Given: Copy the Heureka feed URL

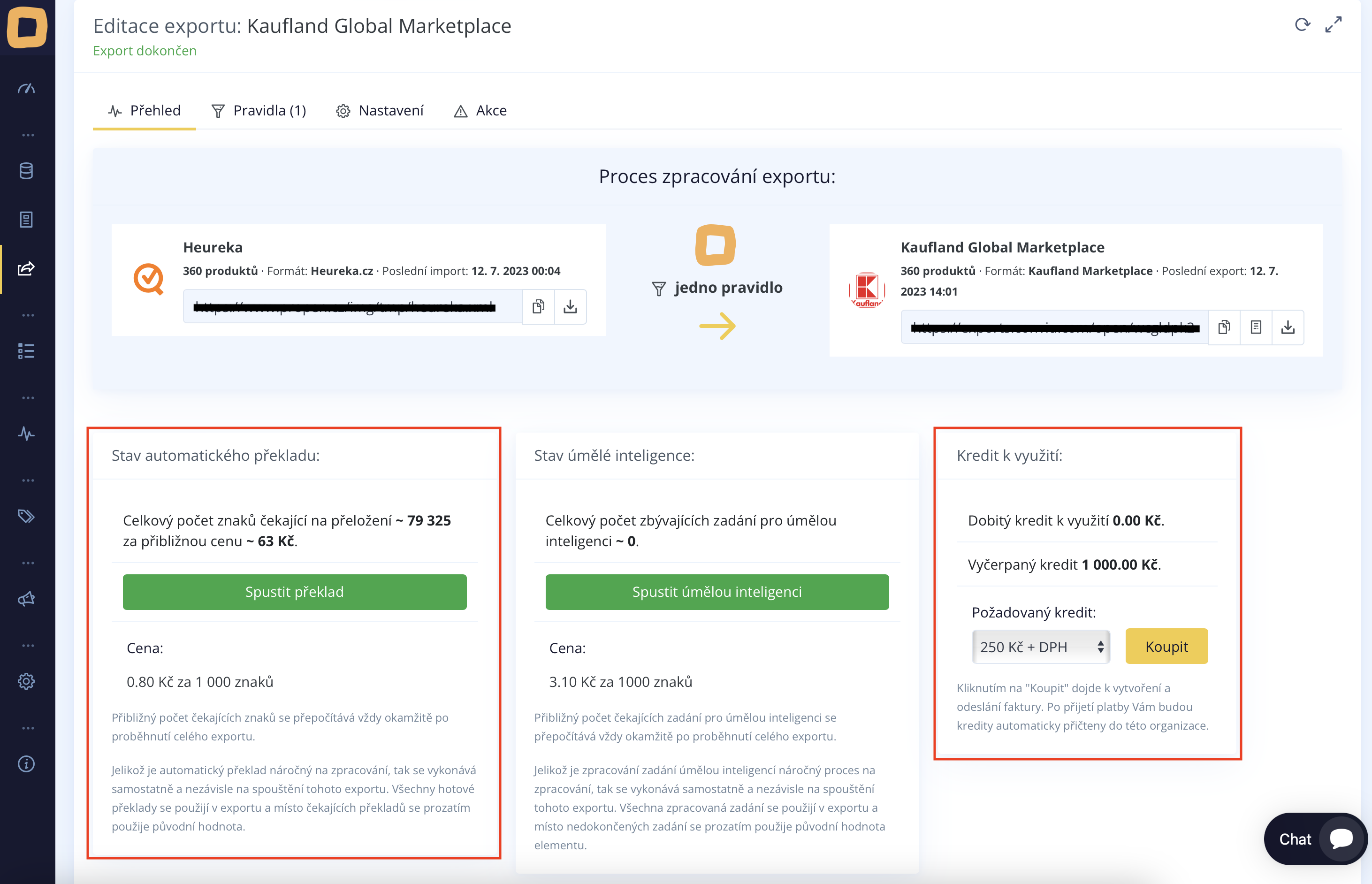Looking at the screenshot, I should coord(538,306).
